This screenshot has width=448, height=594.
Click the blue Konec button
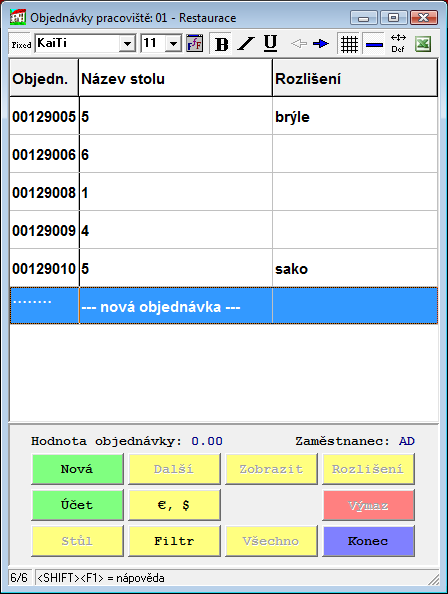(x=368, y=541)
